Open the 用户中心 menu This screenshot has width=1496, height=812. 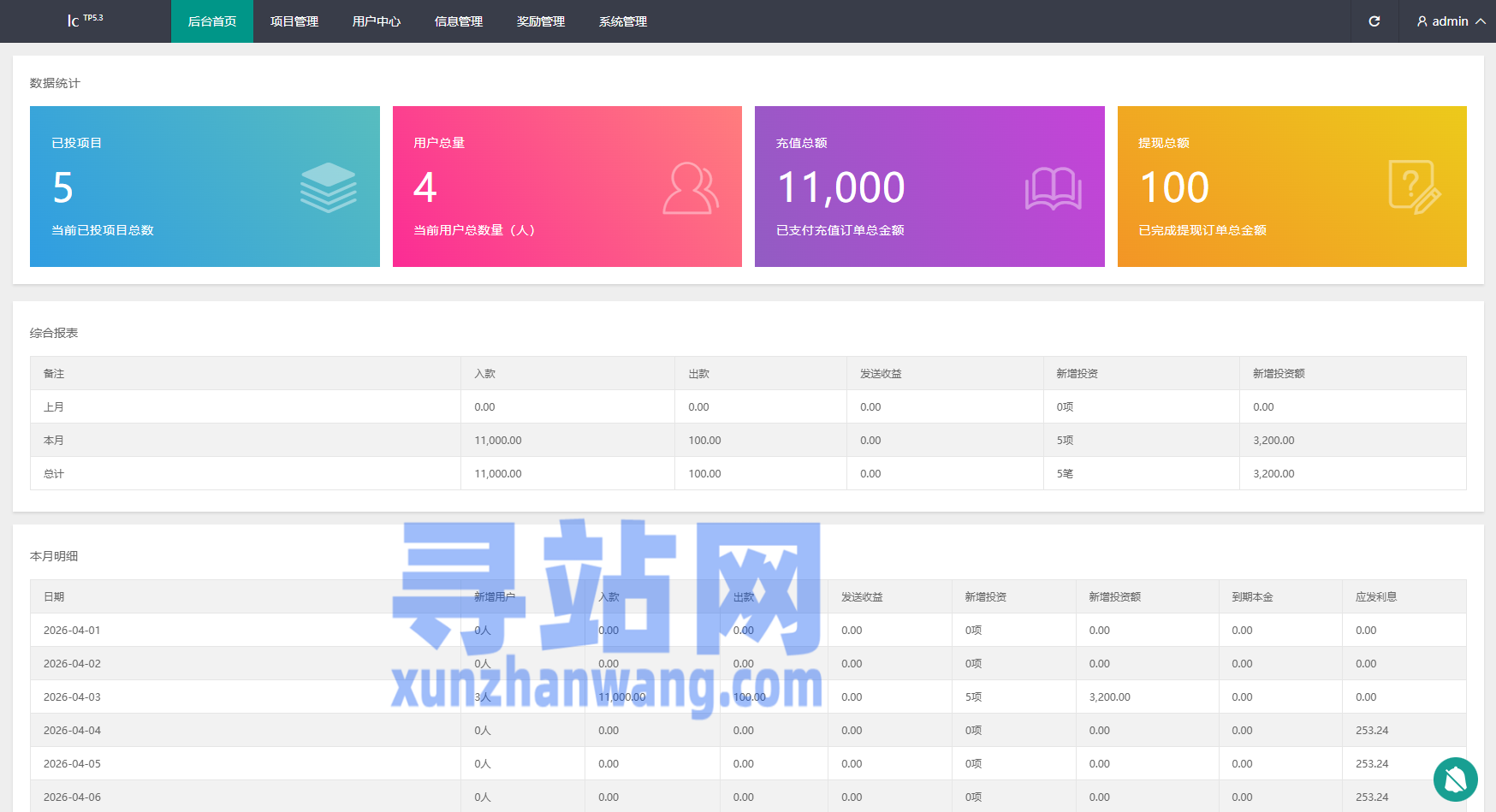click(376, 21)
